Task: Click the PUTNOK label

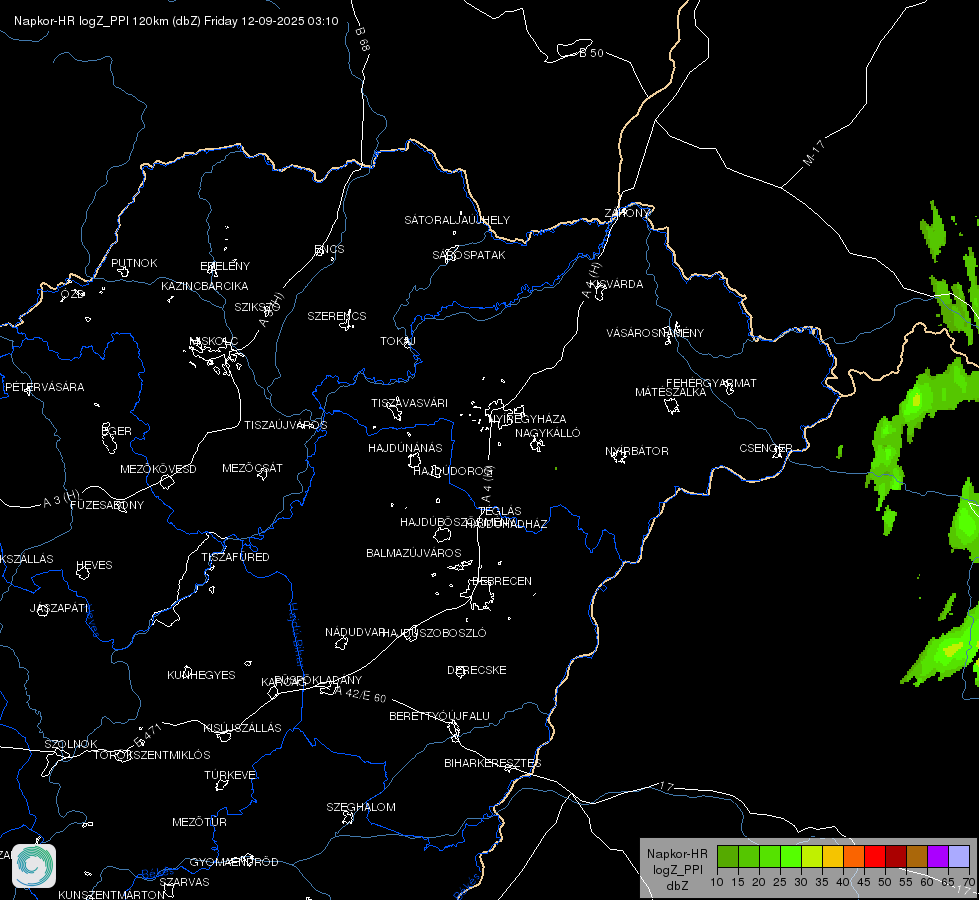Action: click(x=134, y=263)
